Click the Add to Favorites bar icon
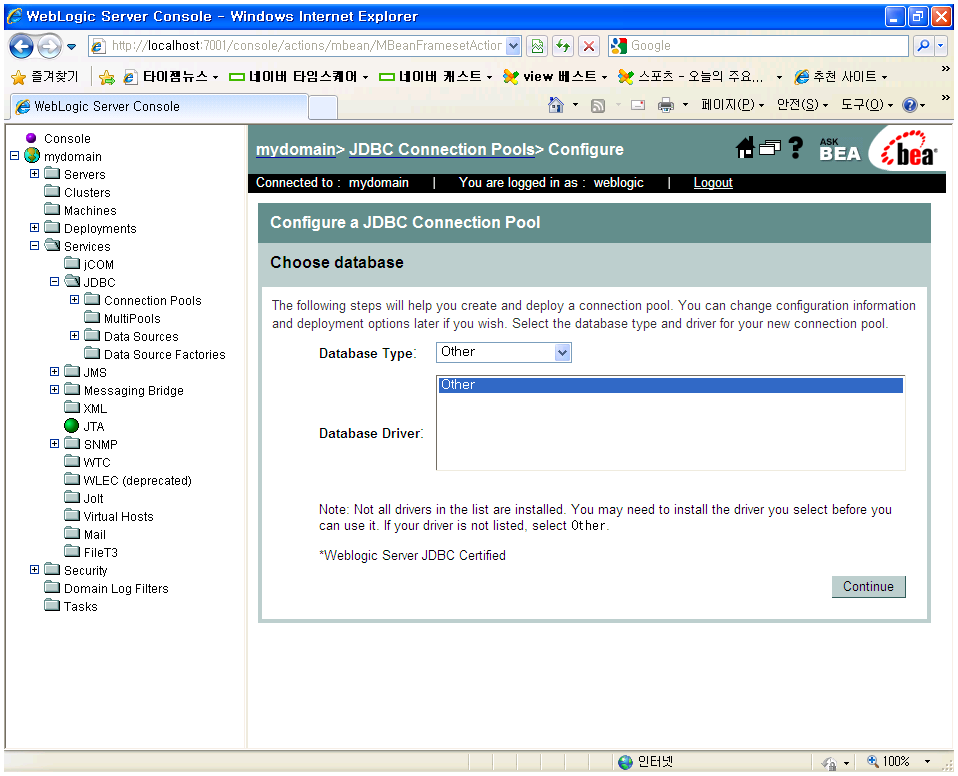958x776 pixels. click(x=107, y=77)
